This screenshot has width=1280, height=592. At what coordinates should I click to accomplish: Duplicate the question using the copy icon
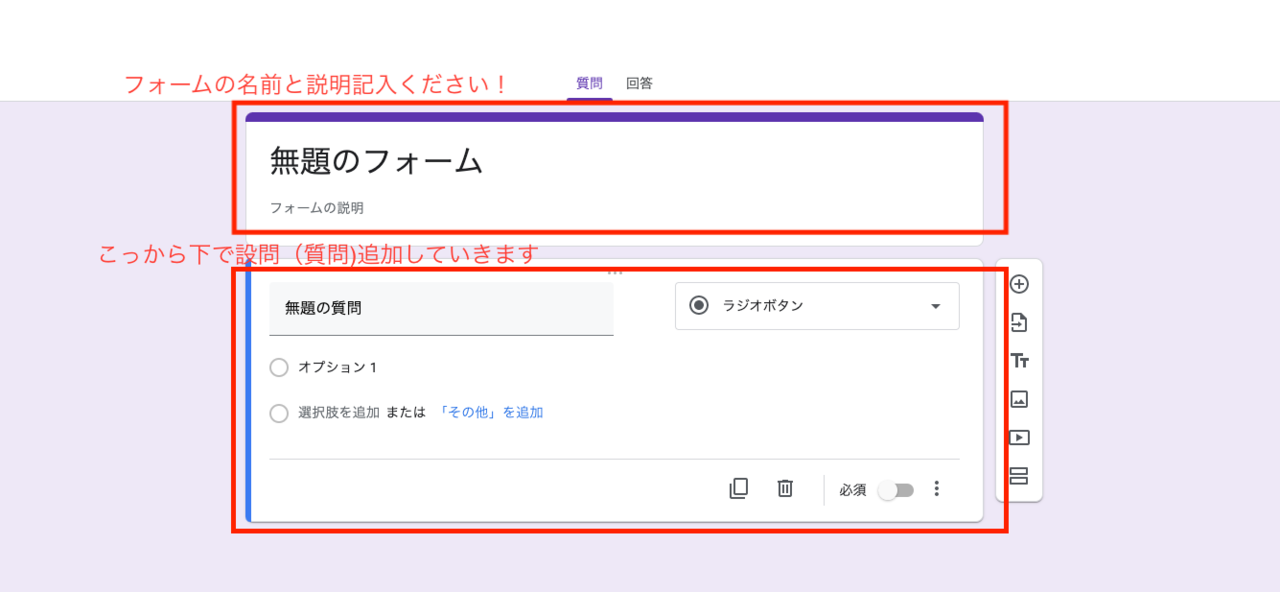739,489
